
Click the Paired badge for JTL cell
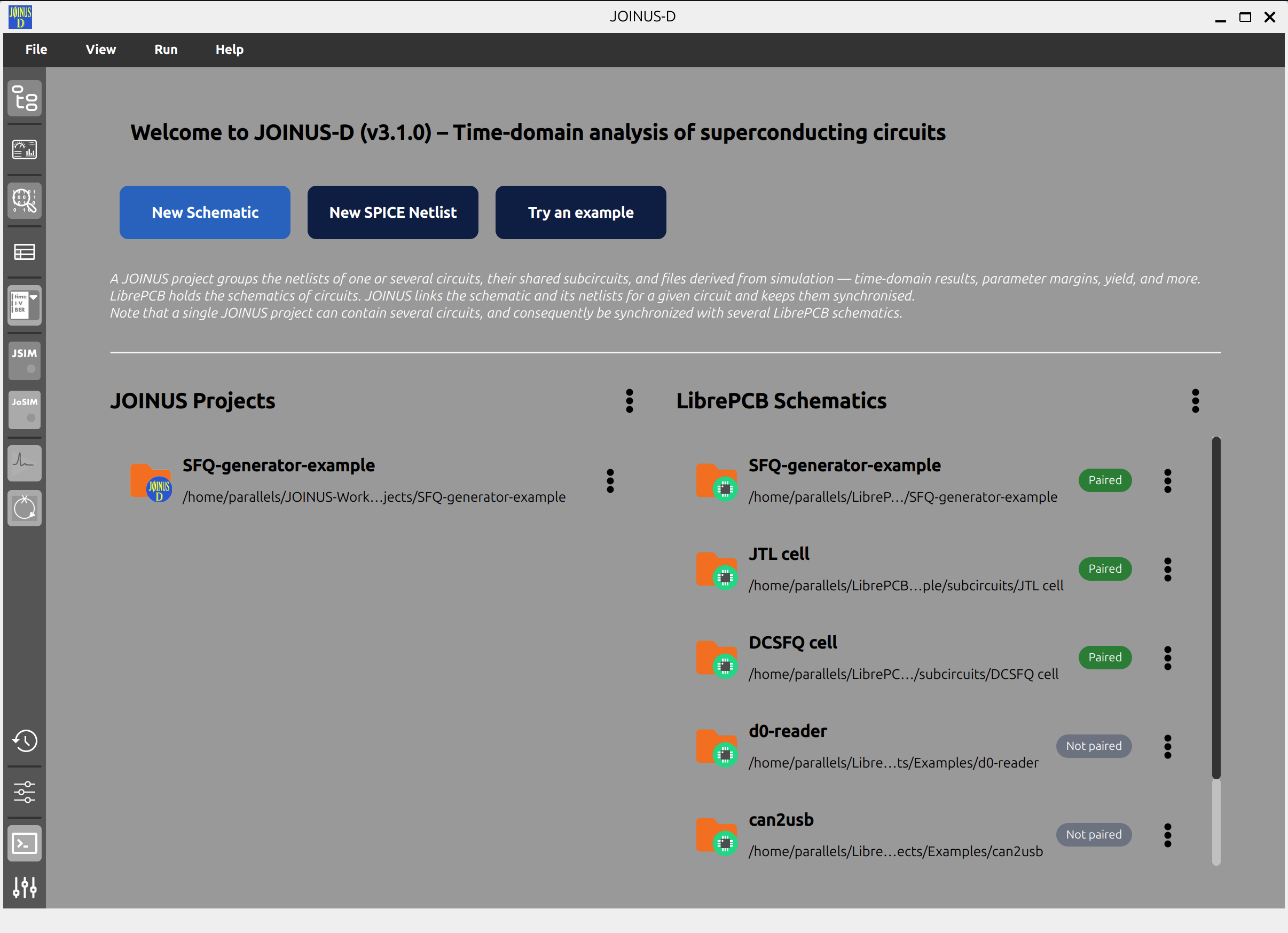click(x=1105, y=569)
